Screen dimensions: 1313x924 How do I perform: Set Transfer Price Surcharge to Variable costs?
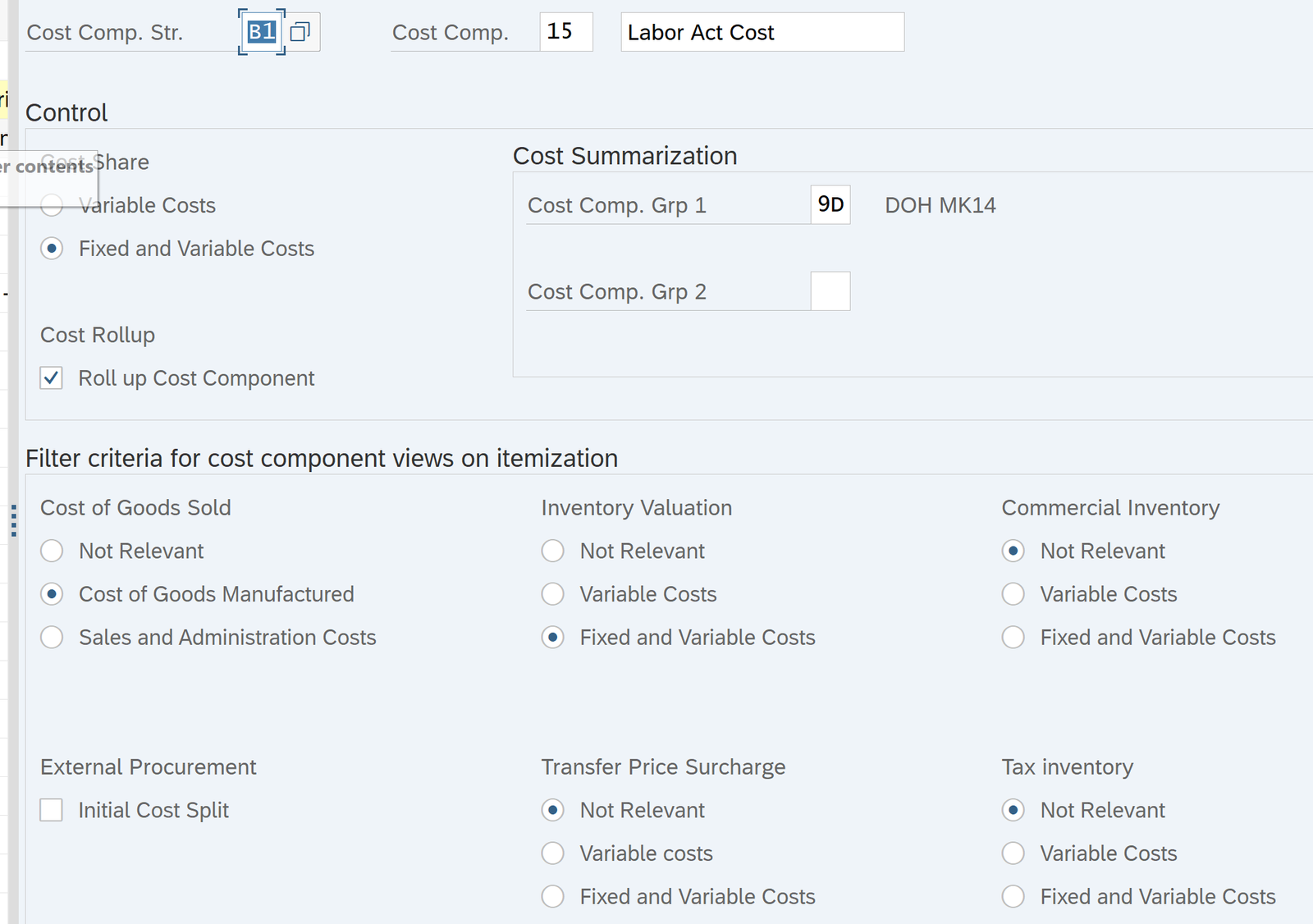(x=553, y=853)
